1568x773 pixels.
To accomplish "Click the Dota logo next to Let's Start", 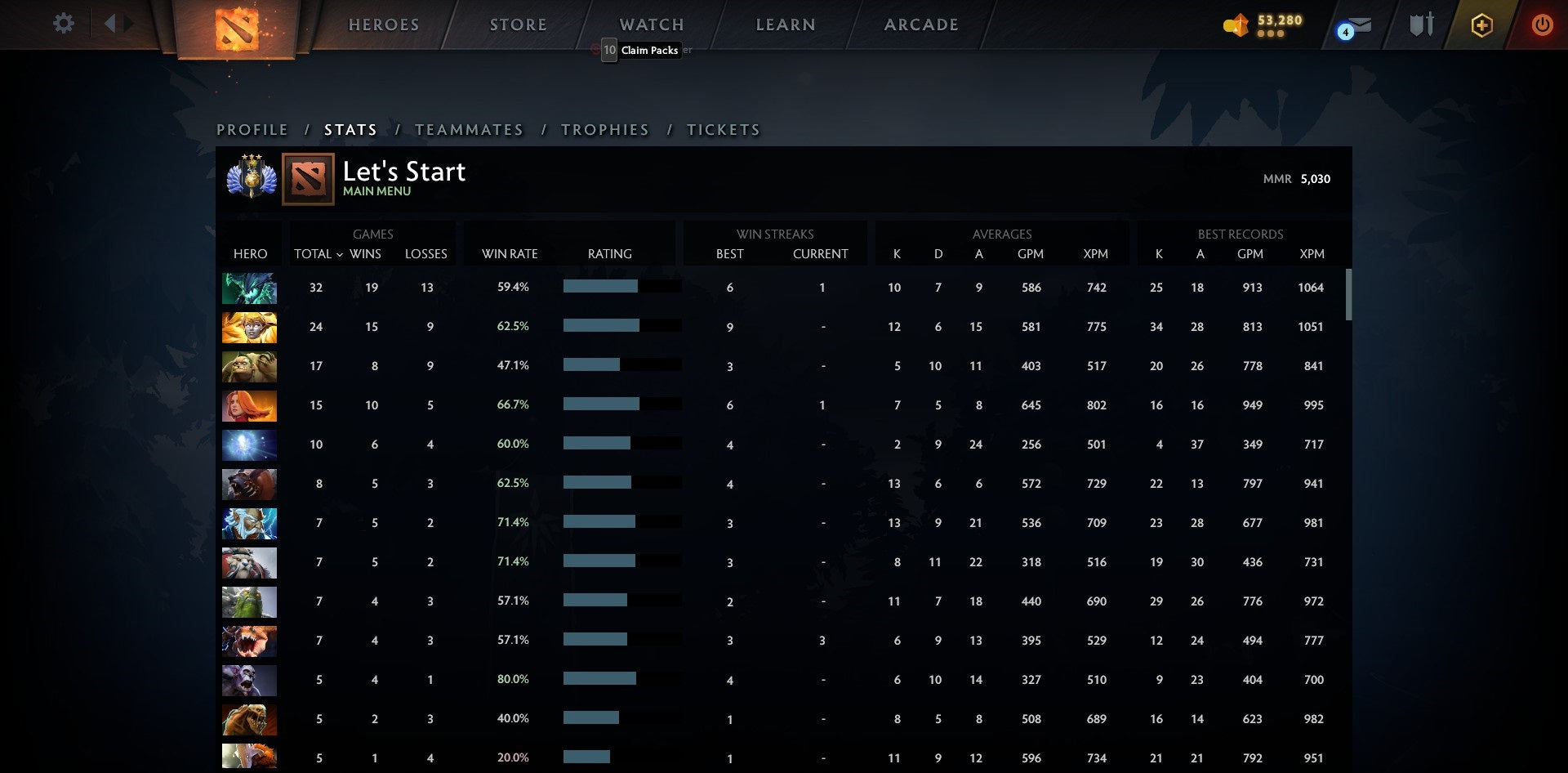I will point(308,178).
